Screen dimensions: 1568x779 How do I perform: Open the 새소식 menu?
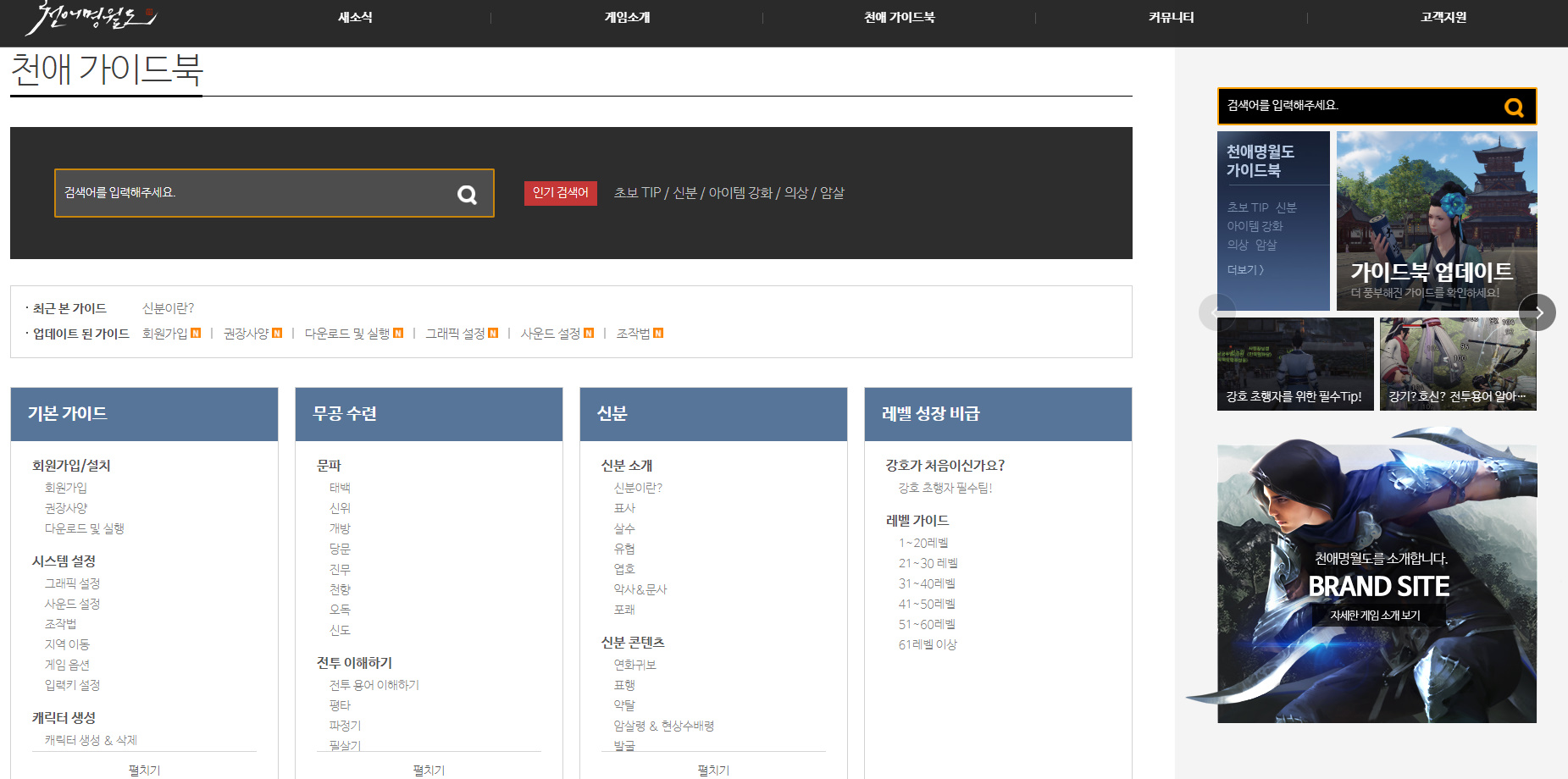355,18
